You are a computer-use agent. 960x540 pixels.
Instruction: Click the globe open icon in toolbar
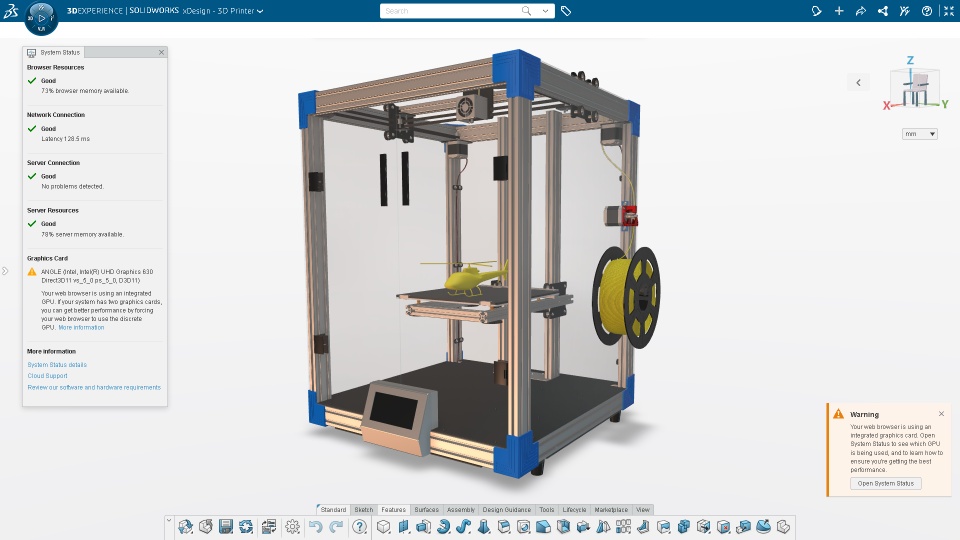pyautogui.click(x=186, y=527)
